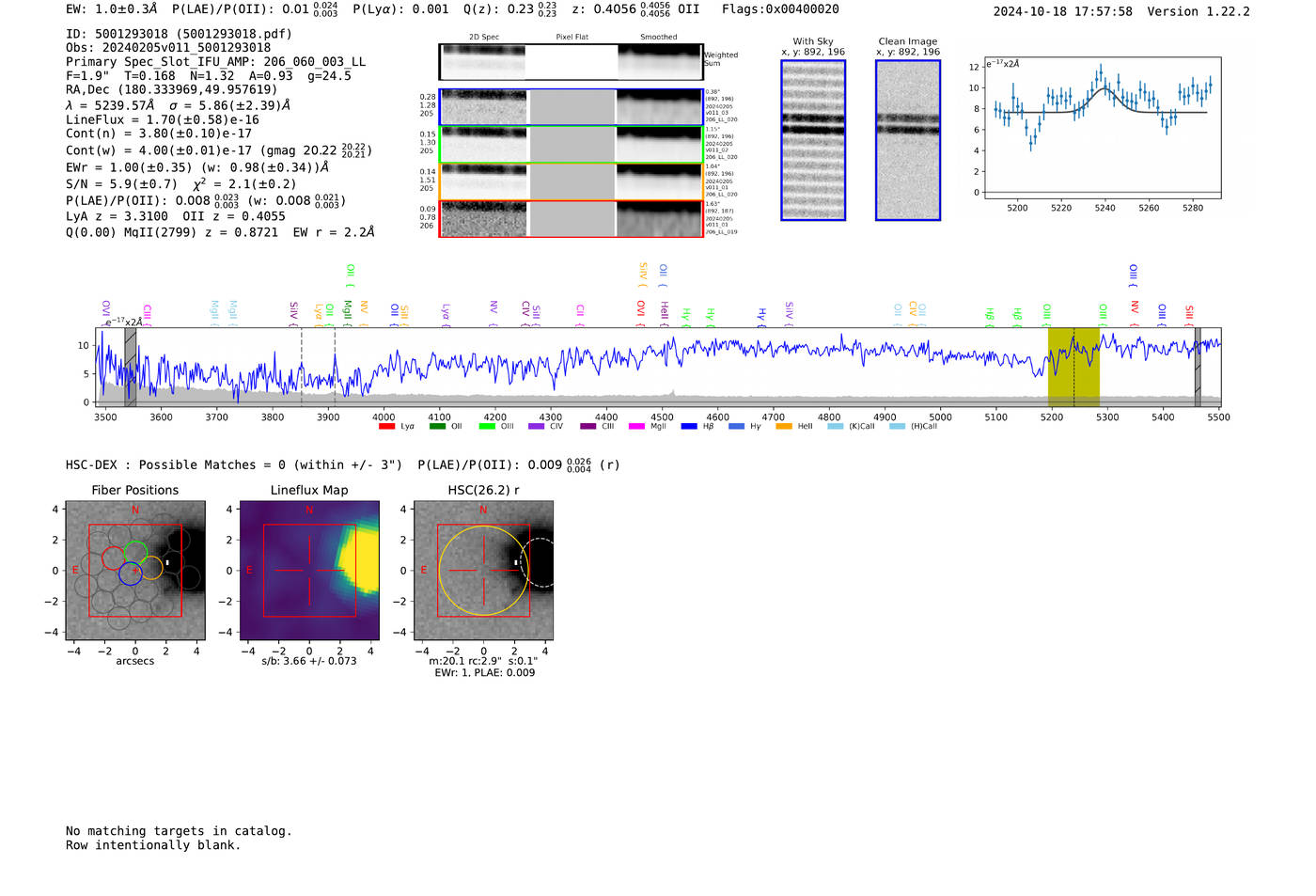Screen dimensions: 1316x896
Task: Click the yellow highlighted region in the spectrum
Action: point(1074,367)
